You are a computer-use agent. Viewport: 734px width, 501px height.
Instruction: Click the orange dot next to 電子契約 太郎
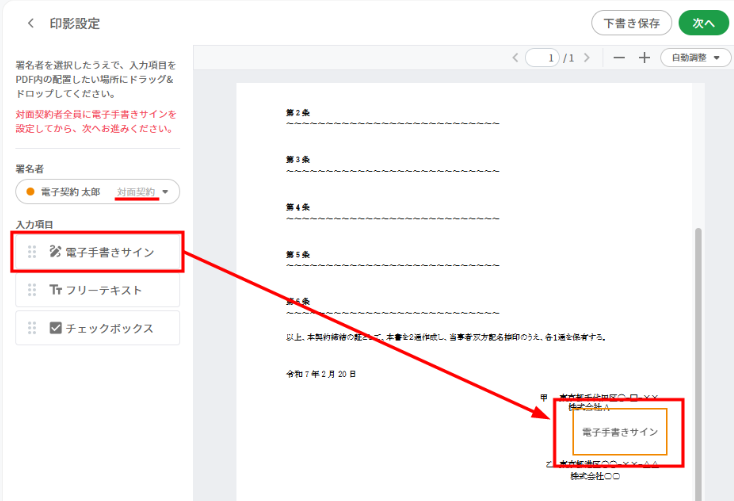coord(30,192)
